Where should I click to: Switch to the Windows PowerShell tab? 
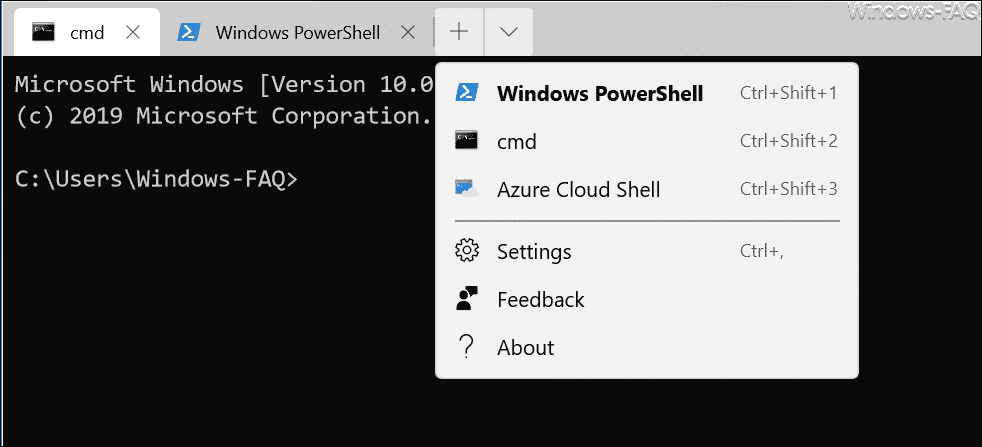pos(297,33)
